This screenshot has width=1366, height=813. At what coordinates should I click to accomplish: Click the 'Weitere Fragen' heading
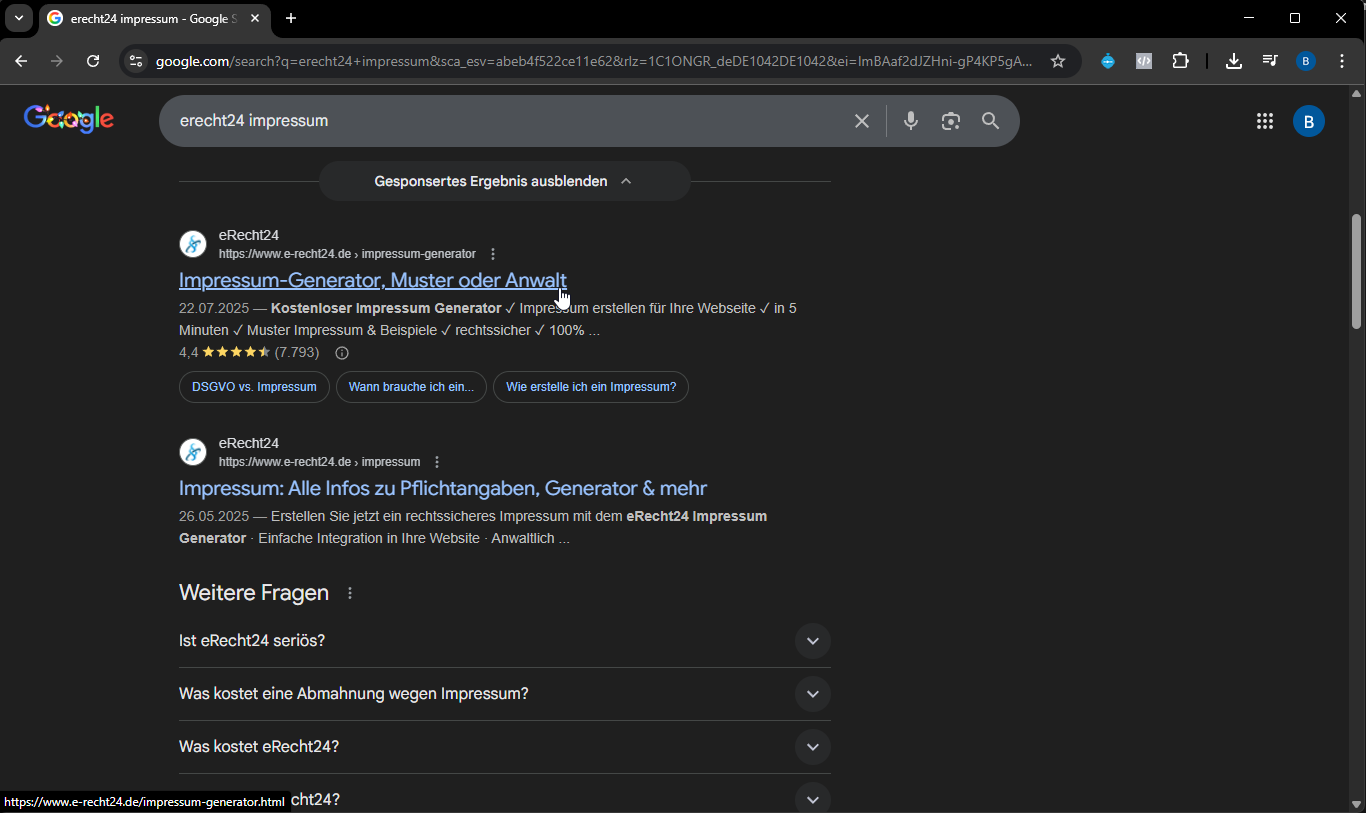(254, 593)
